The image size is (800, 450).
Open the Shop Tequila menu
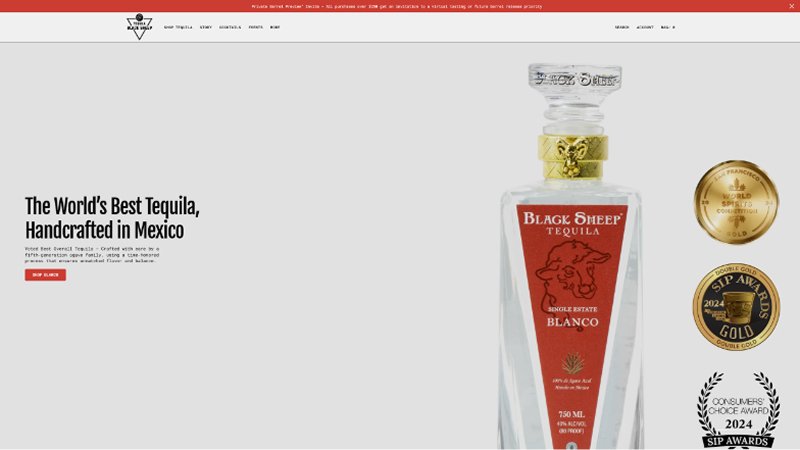point(178,27)
